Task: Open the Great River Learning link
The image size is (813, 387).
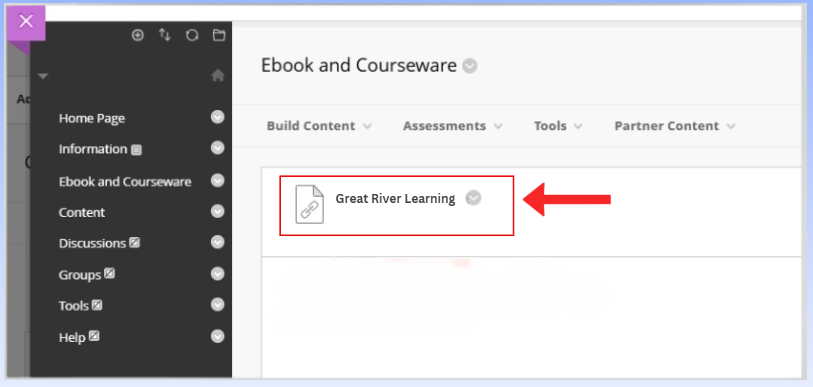Action: click(395, 199)
